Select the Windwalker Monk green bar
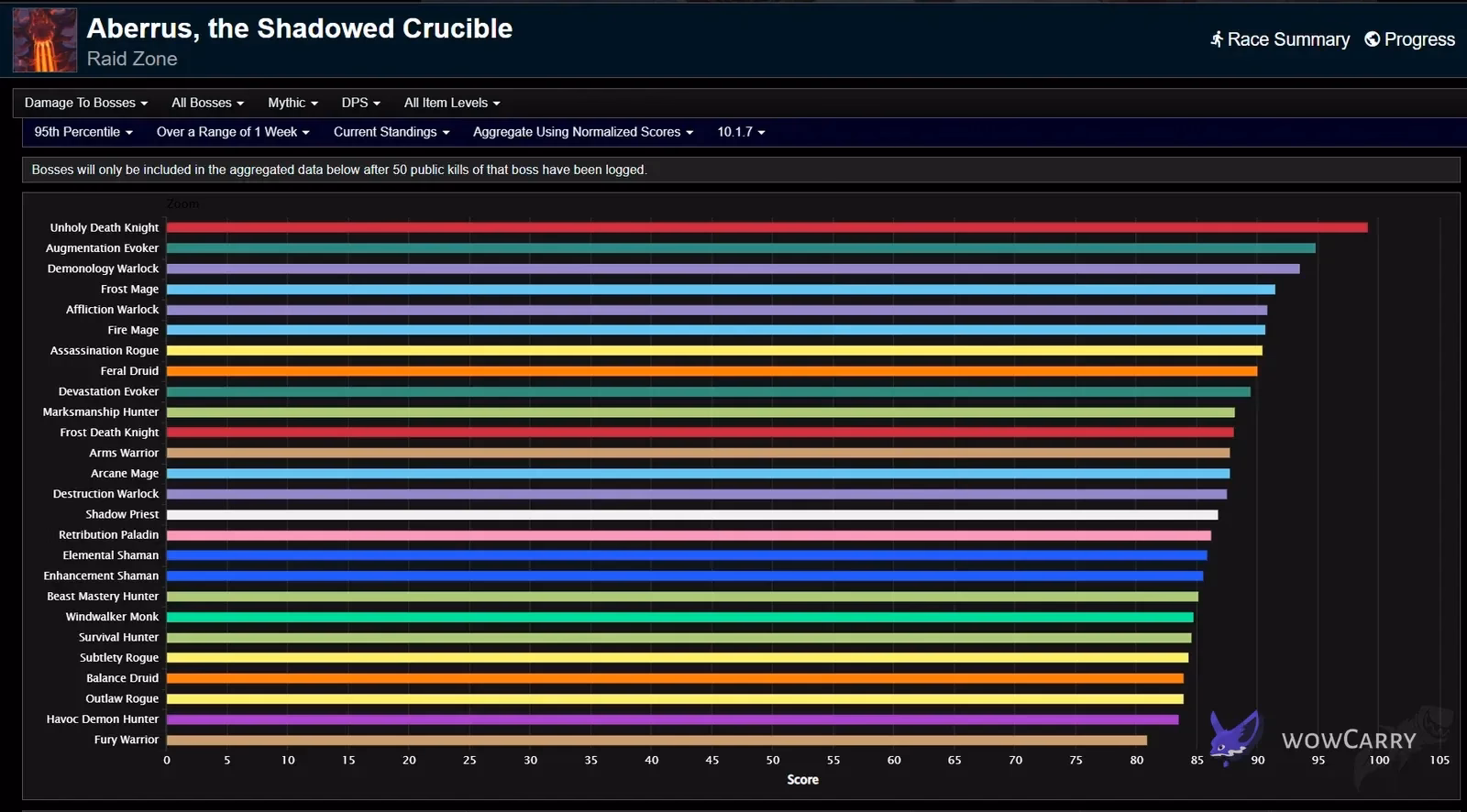The image size is (1467, 812). tap(679, 617)
